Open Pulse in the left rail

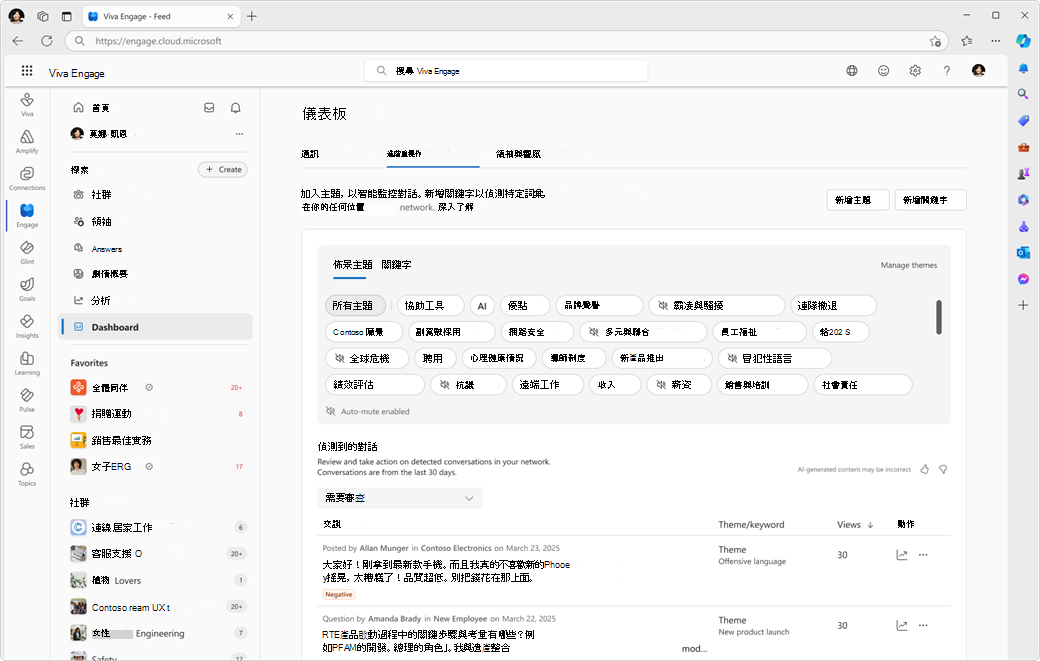27,400
